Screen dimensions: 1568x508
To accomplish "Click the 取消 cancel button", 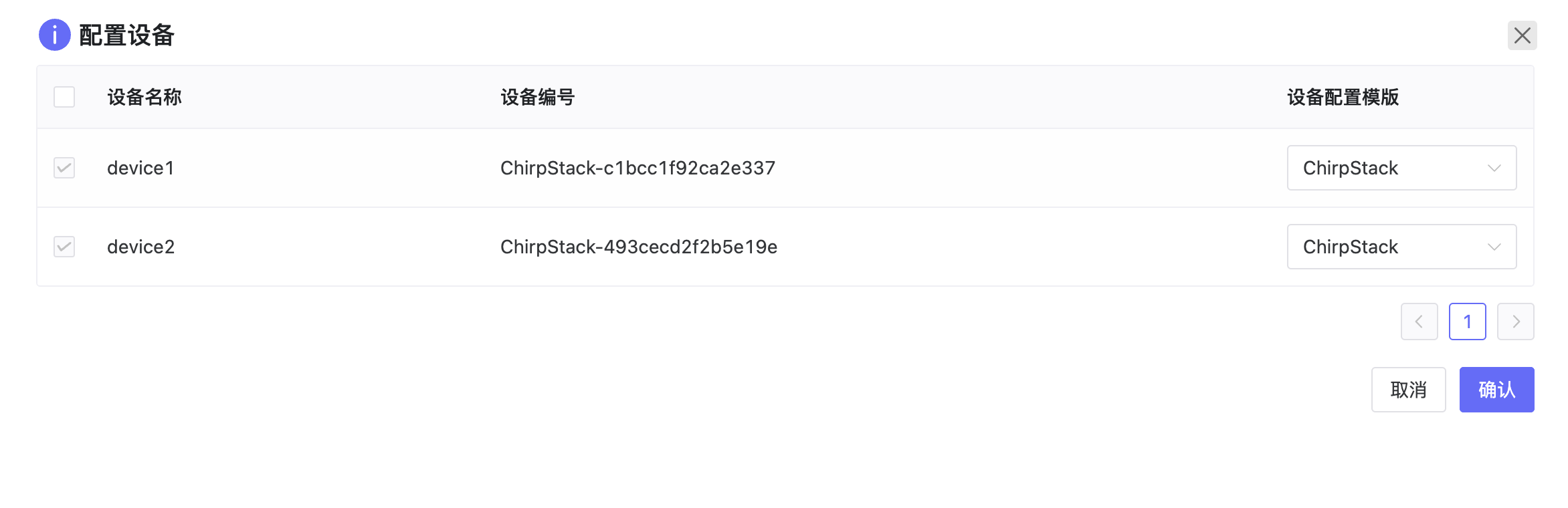I will 1408,390.
